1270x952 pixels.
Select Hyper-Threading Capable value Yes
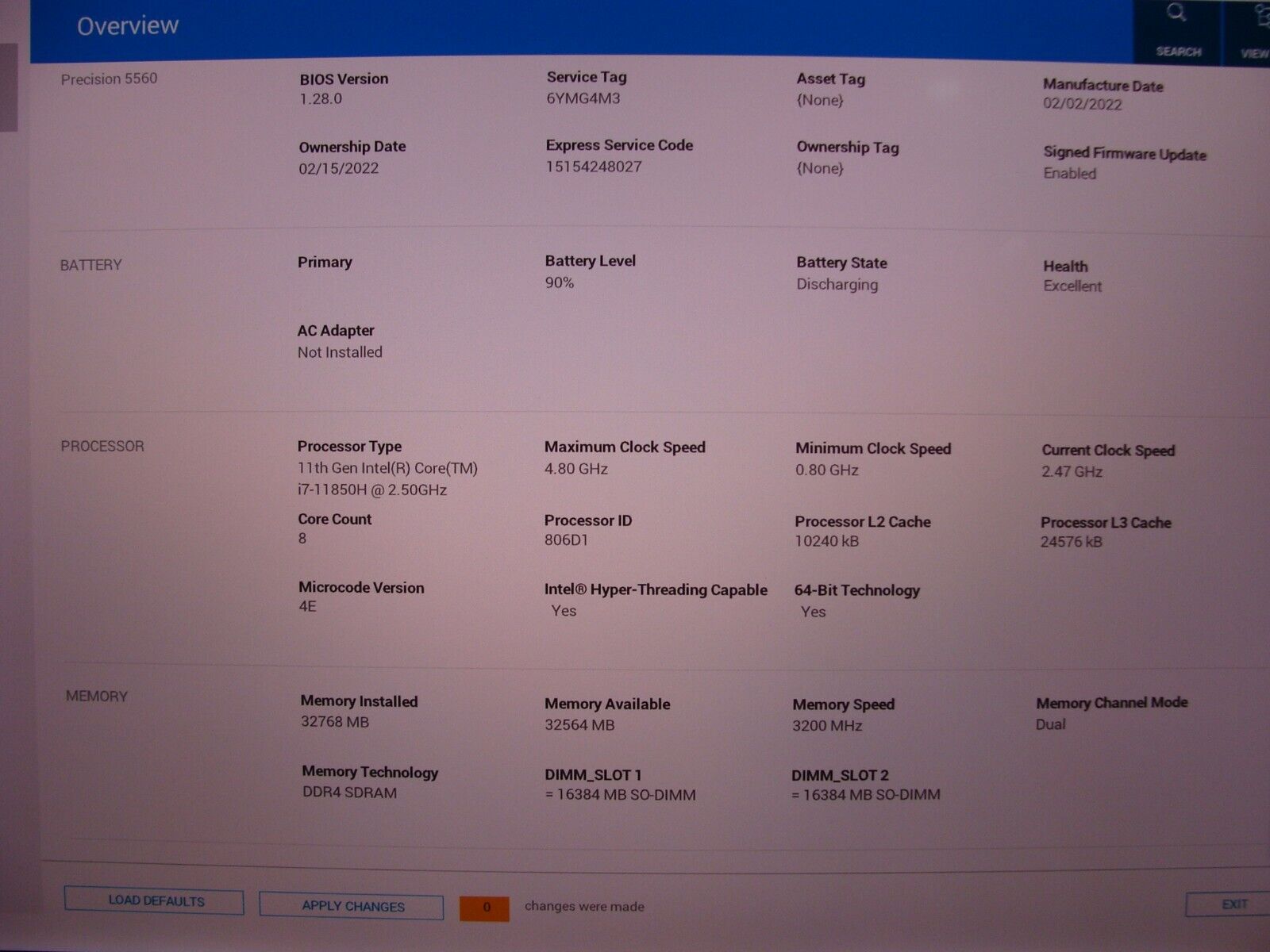point(564,611)
